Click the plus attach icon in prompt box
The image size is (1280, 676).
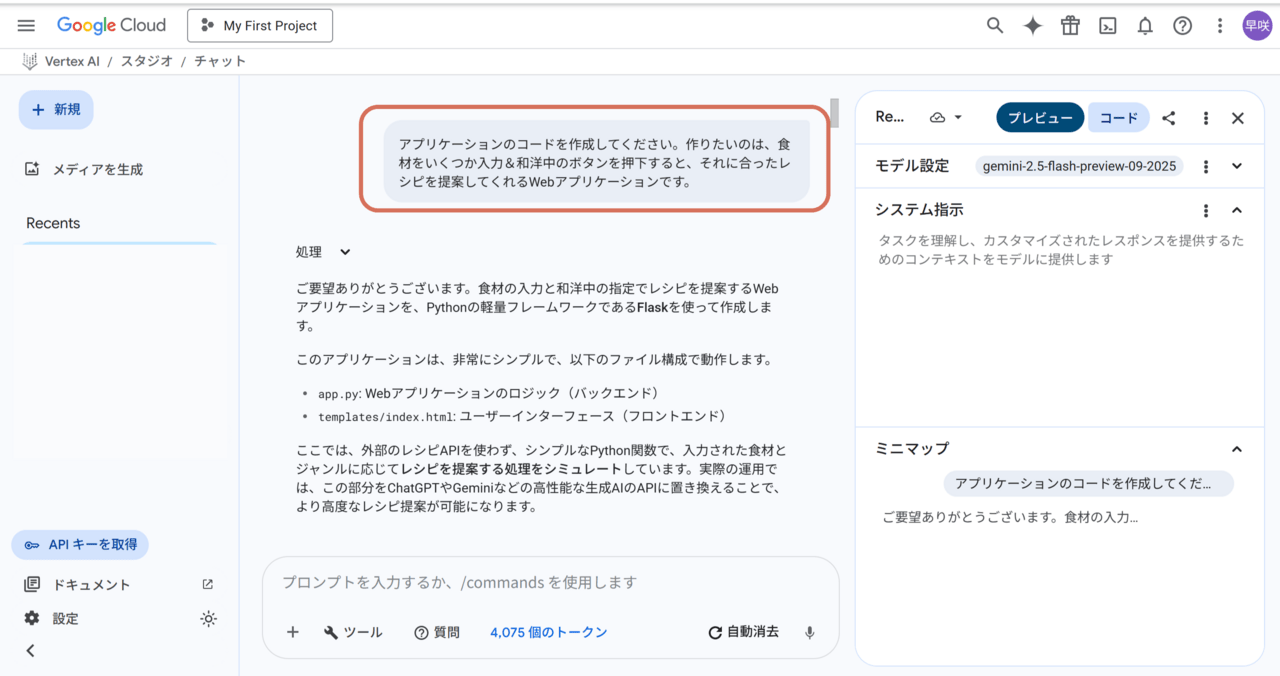293,632
